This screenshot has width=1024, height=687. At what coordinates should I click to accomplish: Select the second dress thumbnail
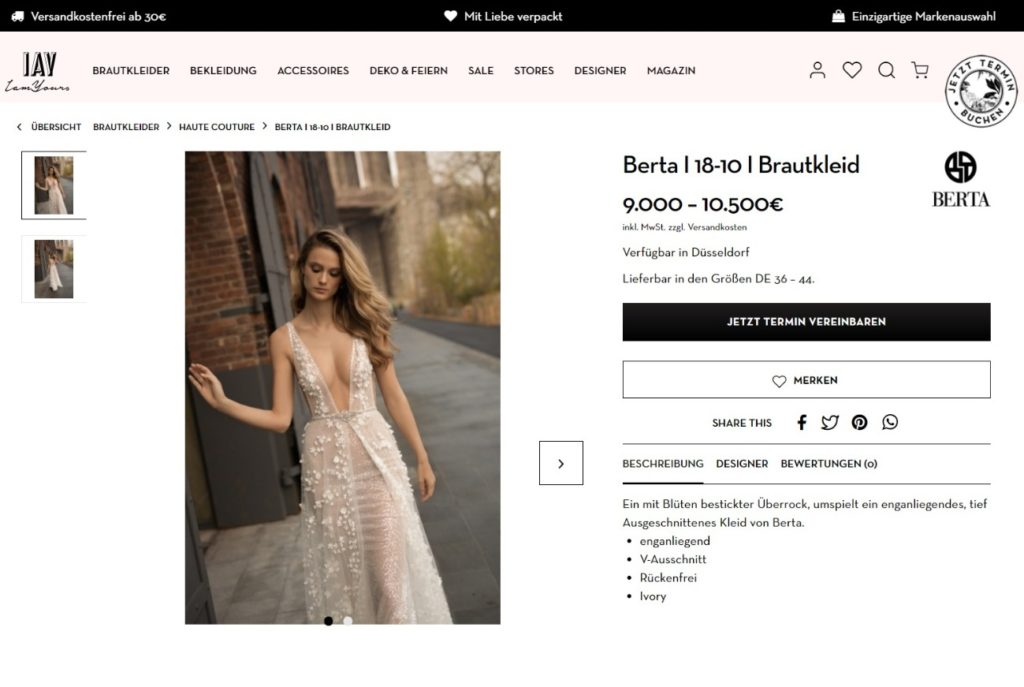pos(54,268)
